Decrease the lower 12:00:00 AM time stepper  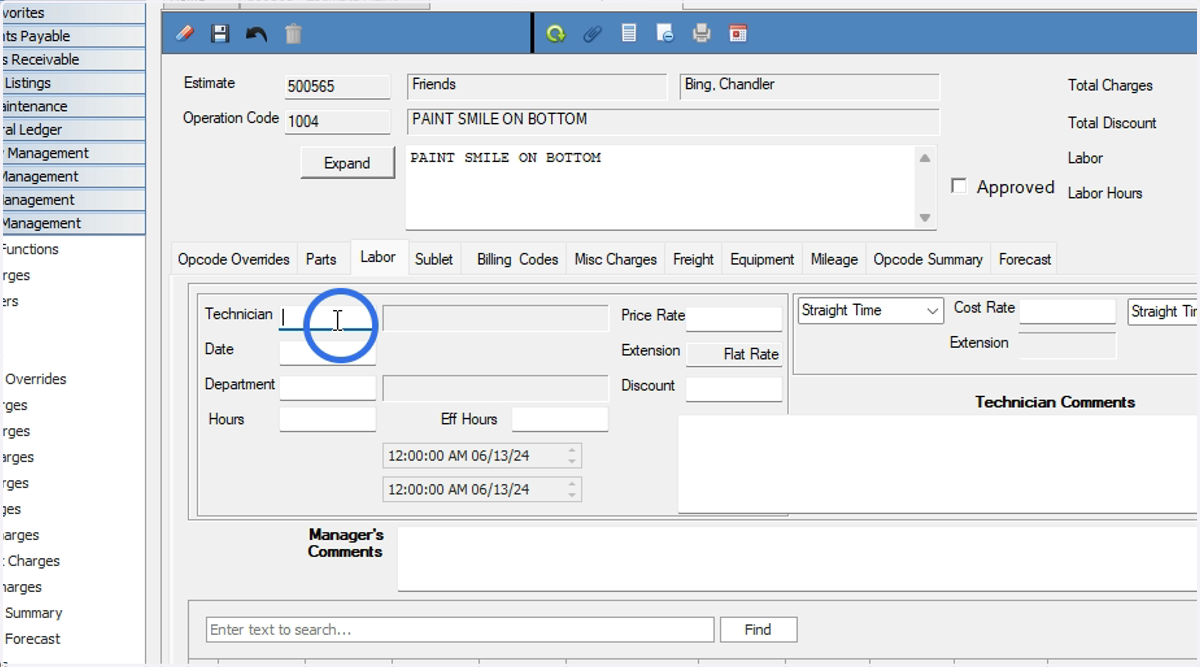(x=572, y=495)
